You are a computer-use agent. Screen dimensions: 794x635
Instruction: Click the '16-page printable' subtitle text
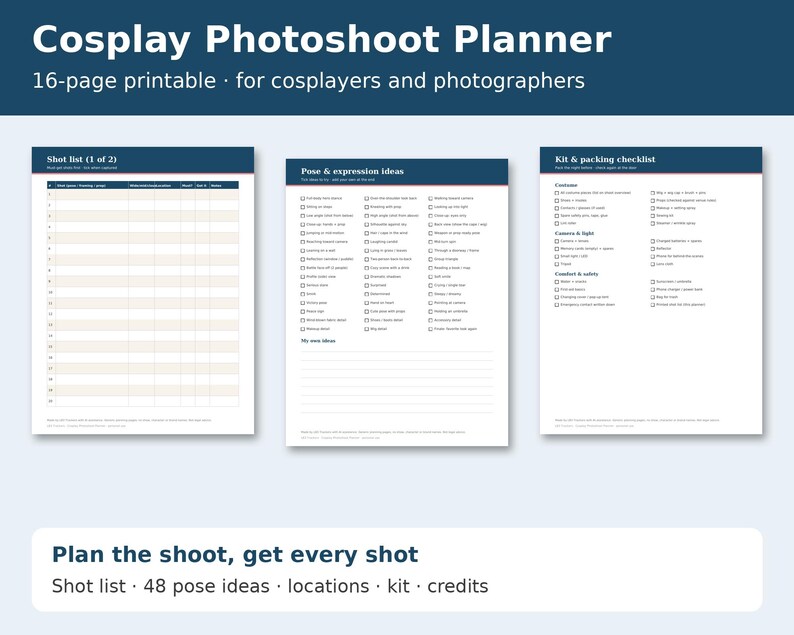pyautogui.click(x=124, y=81)
